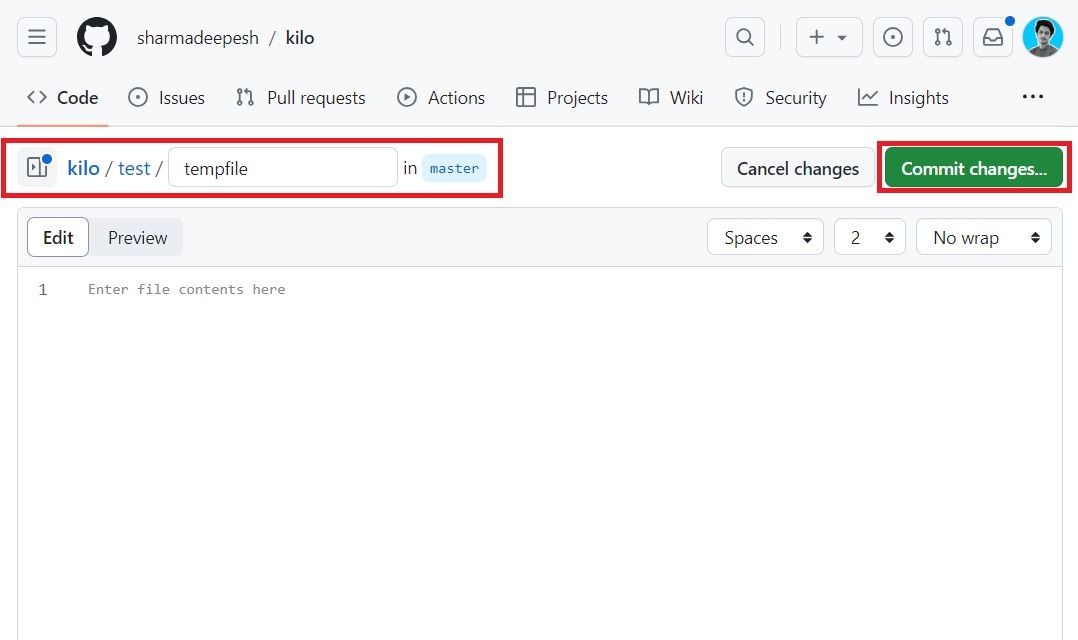
Task: Change indent size using the 2 stepper
Action: click(869, 237)
